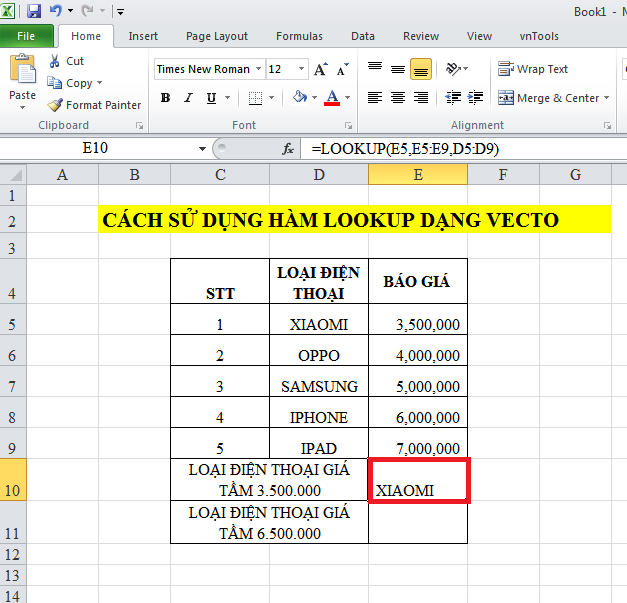Select Top Align icon
Screen dimensions: 627x603
coord(375,69)
